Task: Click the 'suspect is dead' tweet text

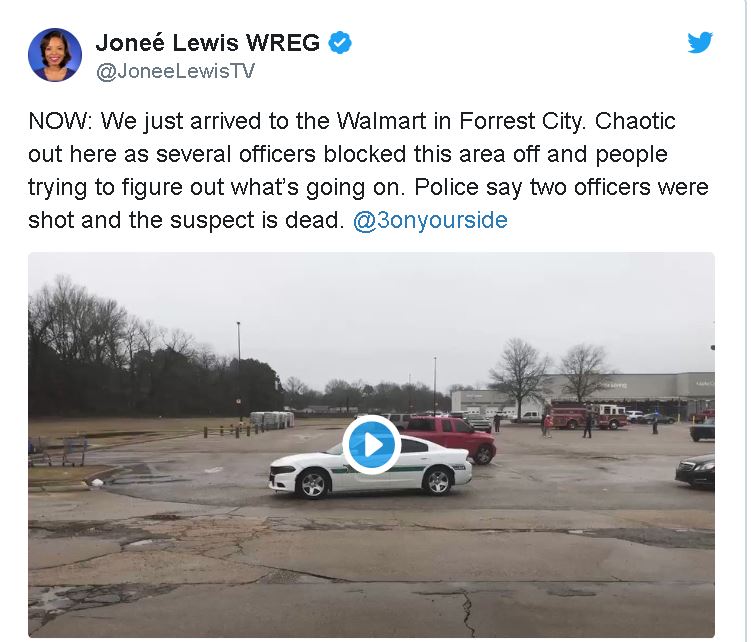Action: click(x=257, y=220)
